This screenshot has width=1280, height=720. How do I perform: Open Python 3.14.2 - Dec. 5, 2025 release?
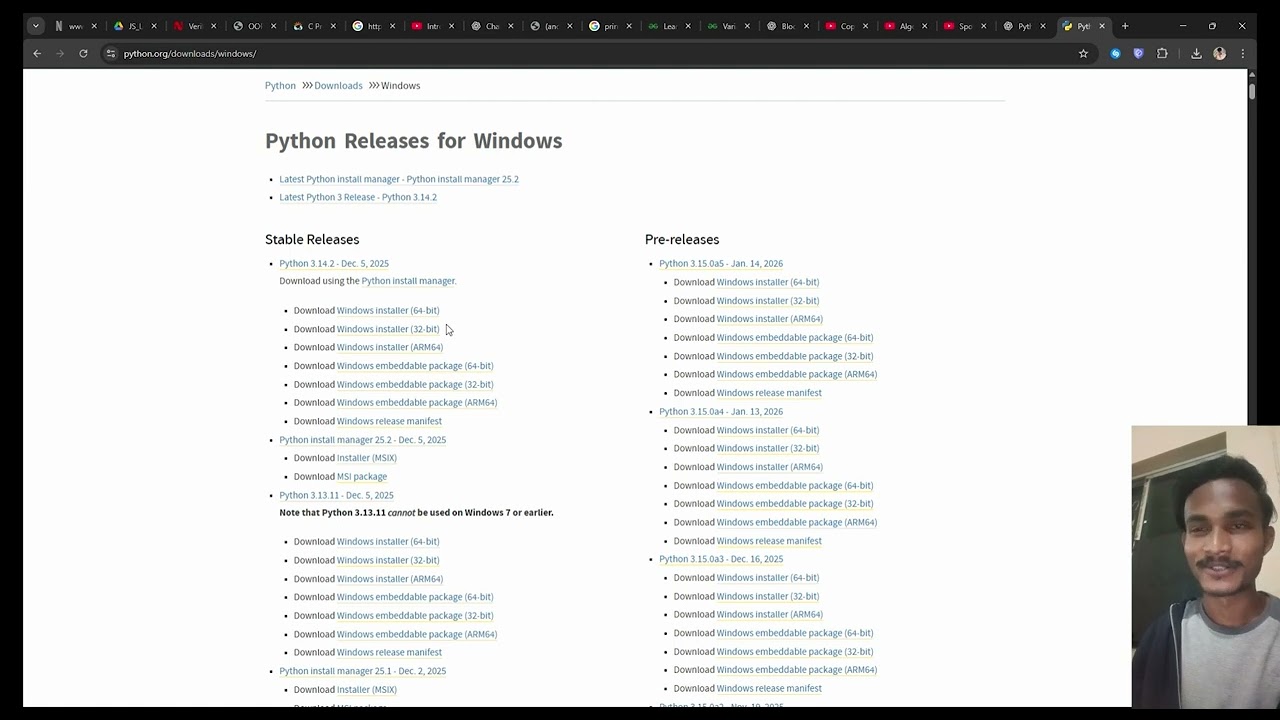coord(334,264)
